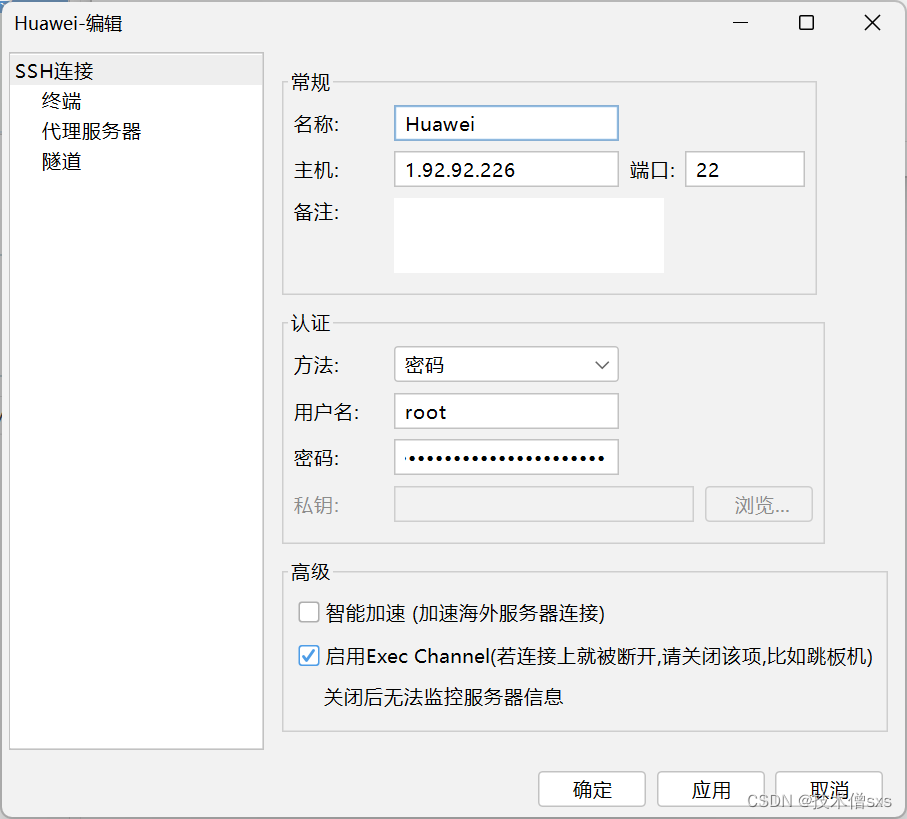Click the 主机 field with 1.92.92.226
The width and height of the screenshot is (907, 819).
point(506,169)
